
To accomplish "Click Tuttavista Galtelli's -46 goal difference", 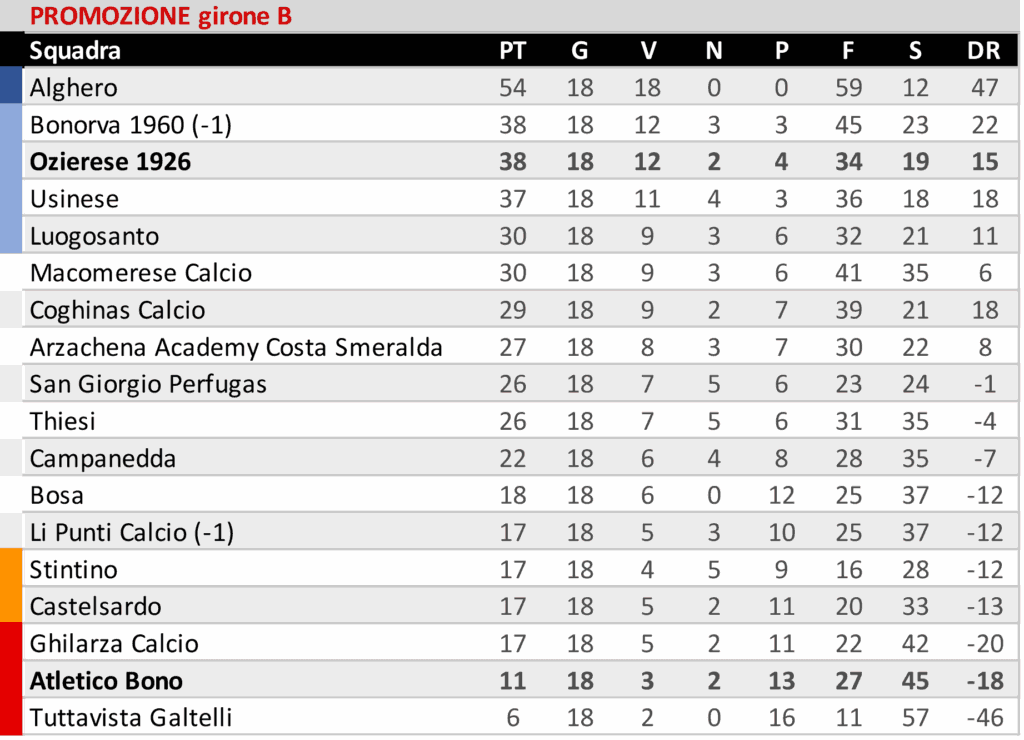I will [x=982, y=718].
